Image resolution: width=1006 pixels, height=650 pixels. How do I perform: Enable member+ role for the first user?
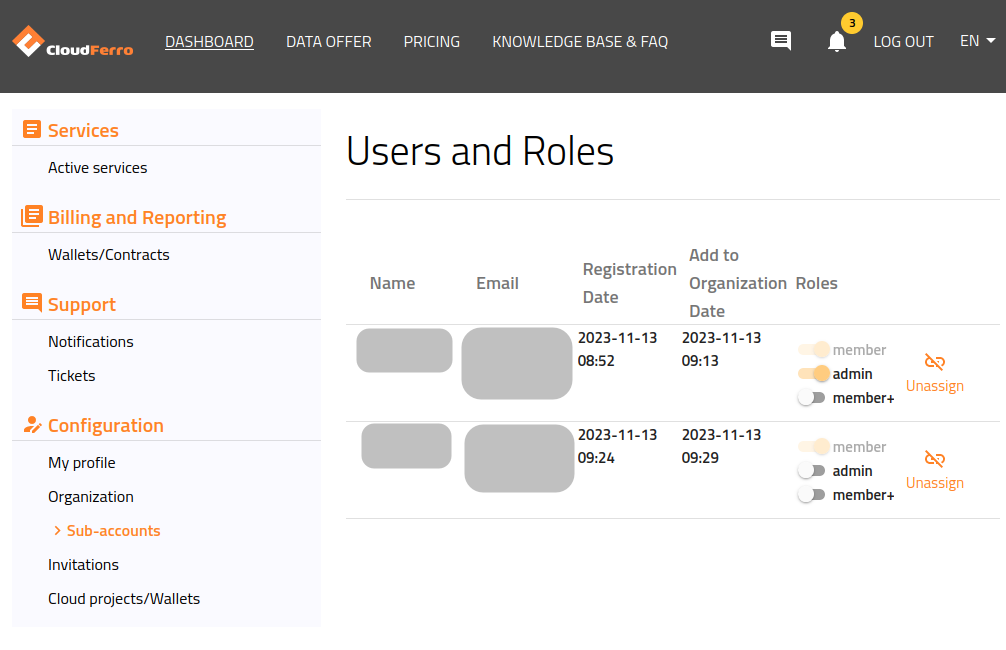(x=812, y=397)
